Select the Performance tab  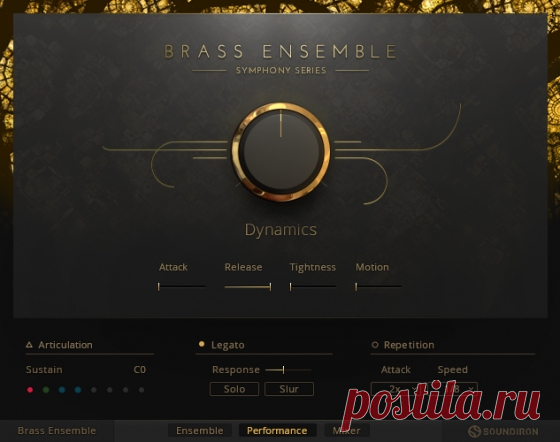pyautogui.click(x=277, y=431)
